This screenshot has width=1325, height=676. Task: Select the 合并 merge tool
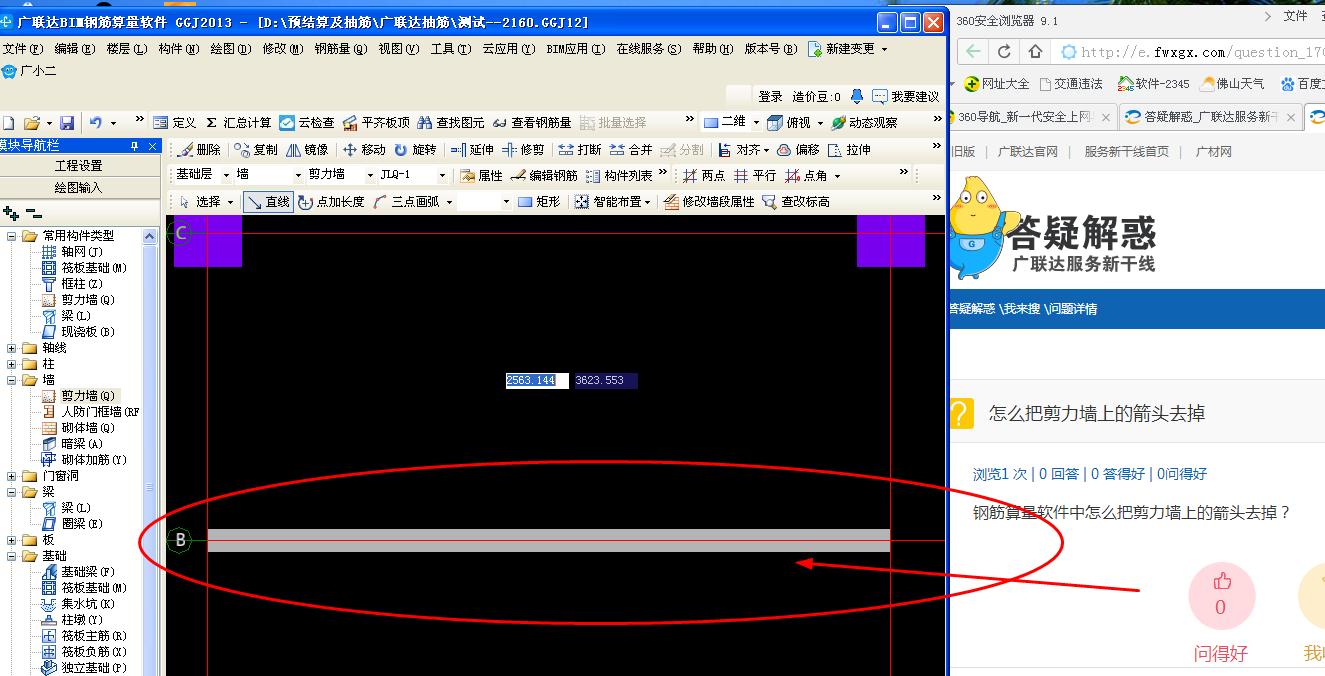point(631,150)
